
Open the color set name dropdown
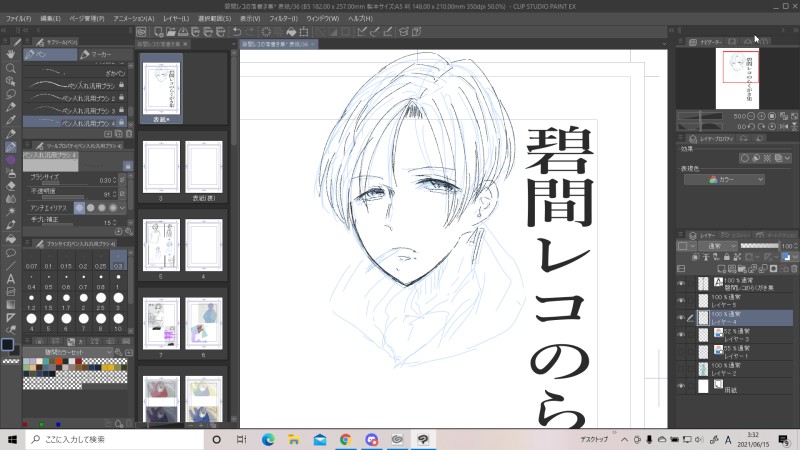click(x=68, y=352)
